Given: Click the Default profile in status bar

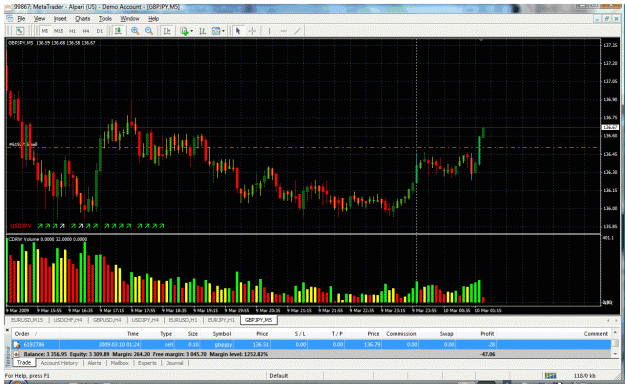Looking at the screenshot, I should (x=279, y=376).
